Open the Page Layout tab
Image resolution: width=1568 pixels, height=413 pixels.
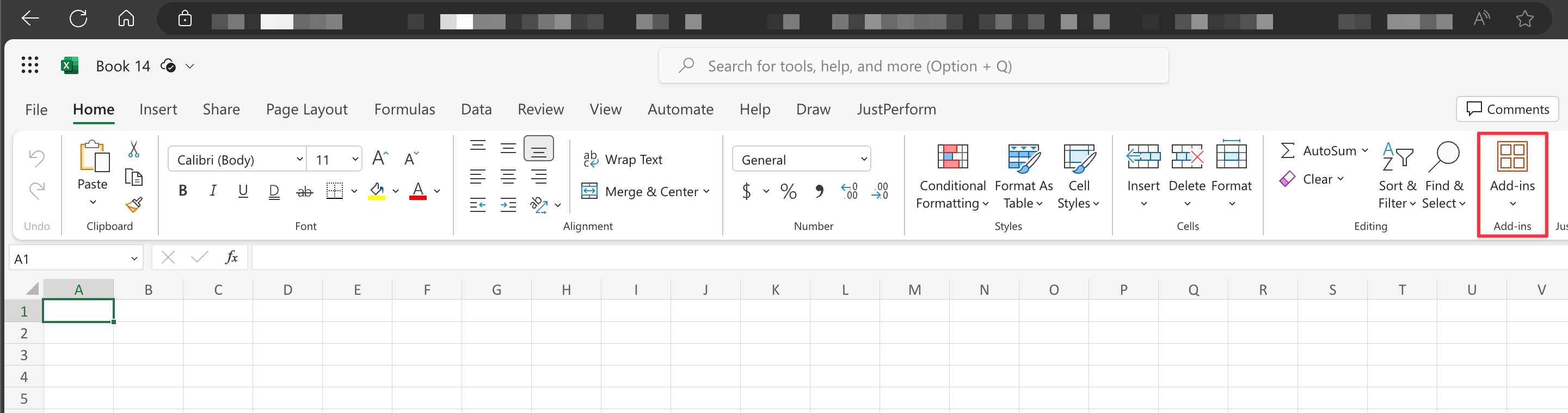(306, 109)
